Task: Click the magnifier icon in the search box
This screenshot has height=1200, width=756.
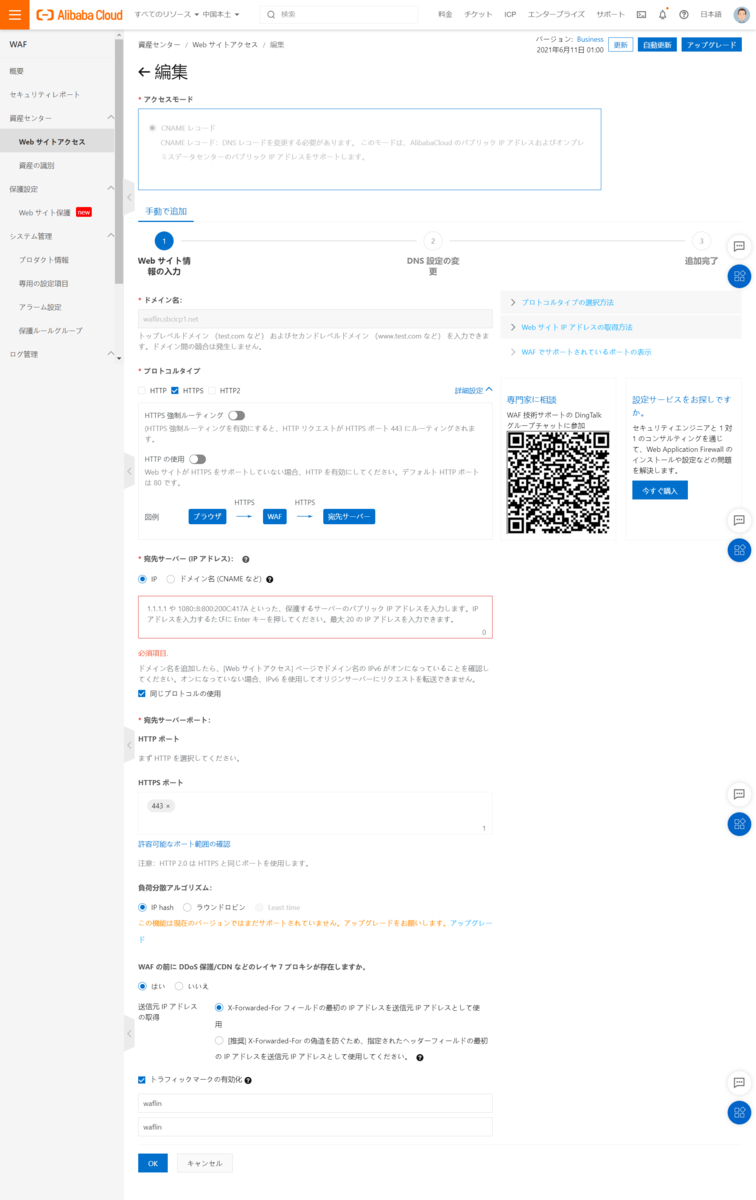Action: click(x=272, y=15)
